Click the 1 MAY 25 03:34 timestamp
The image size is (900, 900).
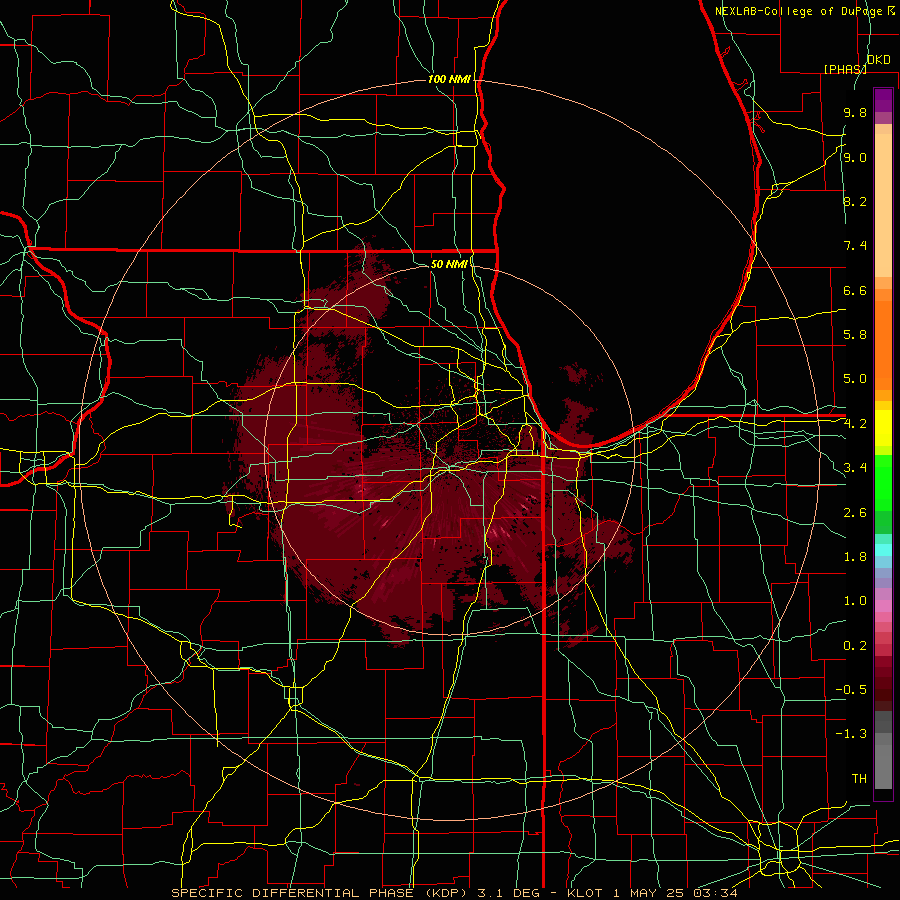click(x=675, y=893)
